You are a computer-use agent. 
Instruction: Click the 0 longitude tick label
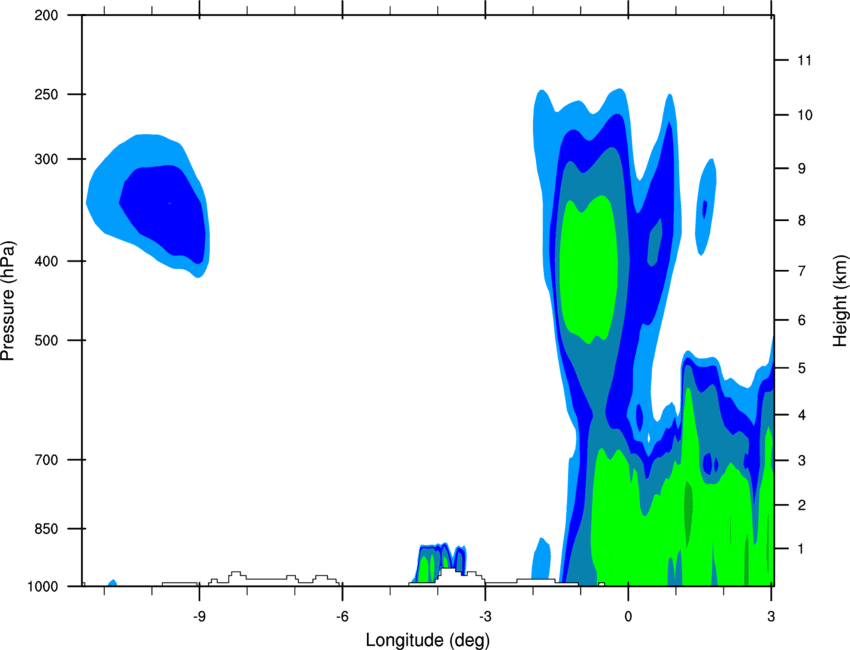tap(628, 616)
